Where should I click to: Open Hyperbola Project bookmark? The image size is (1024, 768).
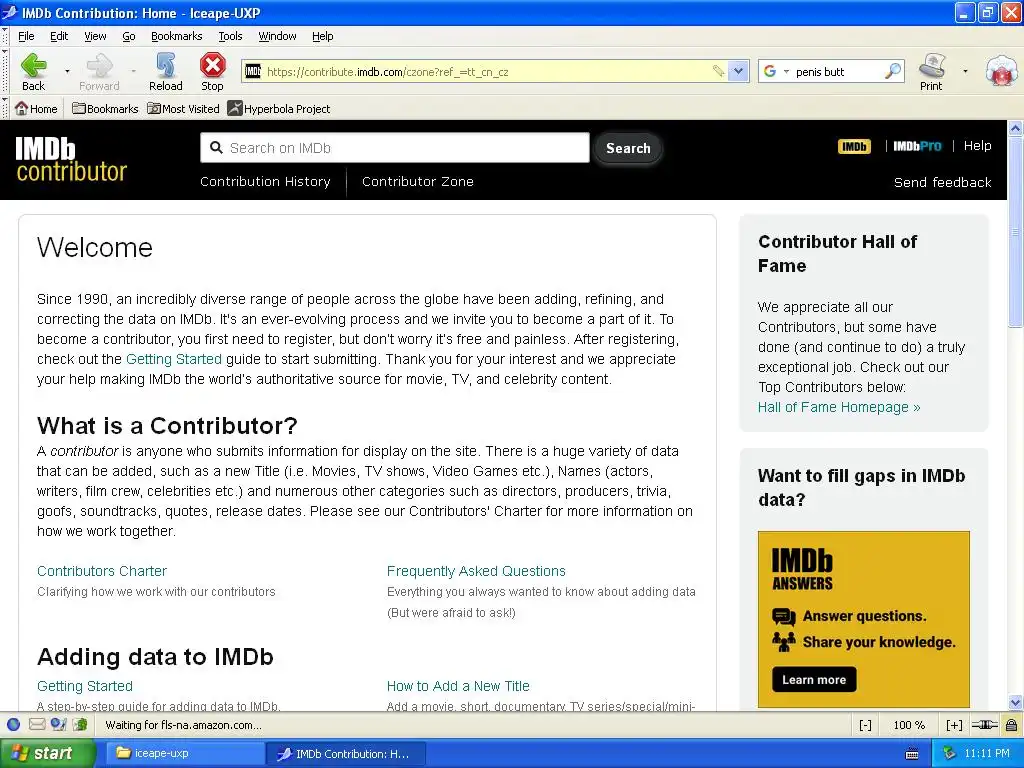pos(279,108)
